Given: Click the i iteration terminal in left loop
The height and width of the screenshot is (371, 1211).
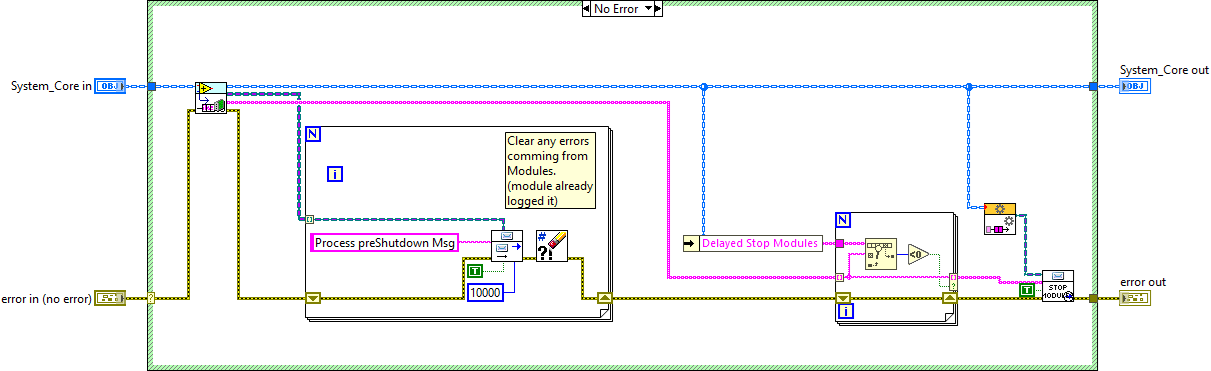Looking at the screenshot, I should [x=336, y=174].
